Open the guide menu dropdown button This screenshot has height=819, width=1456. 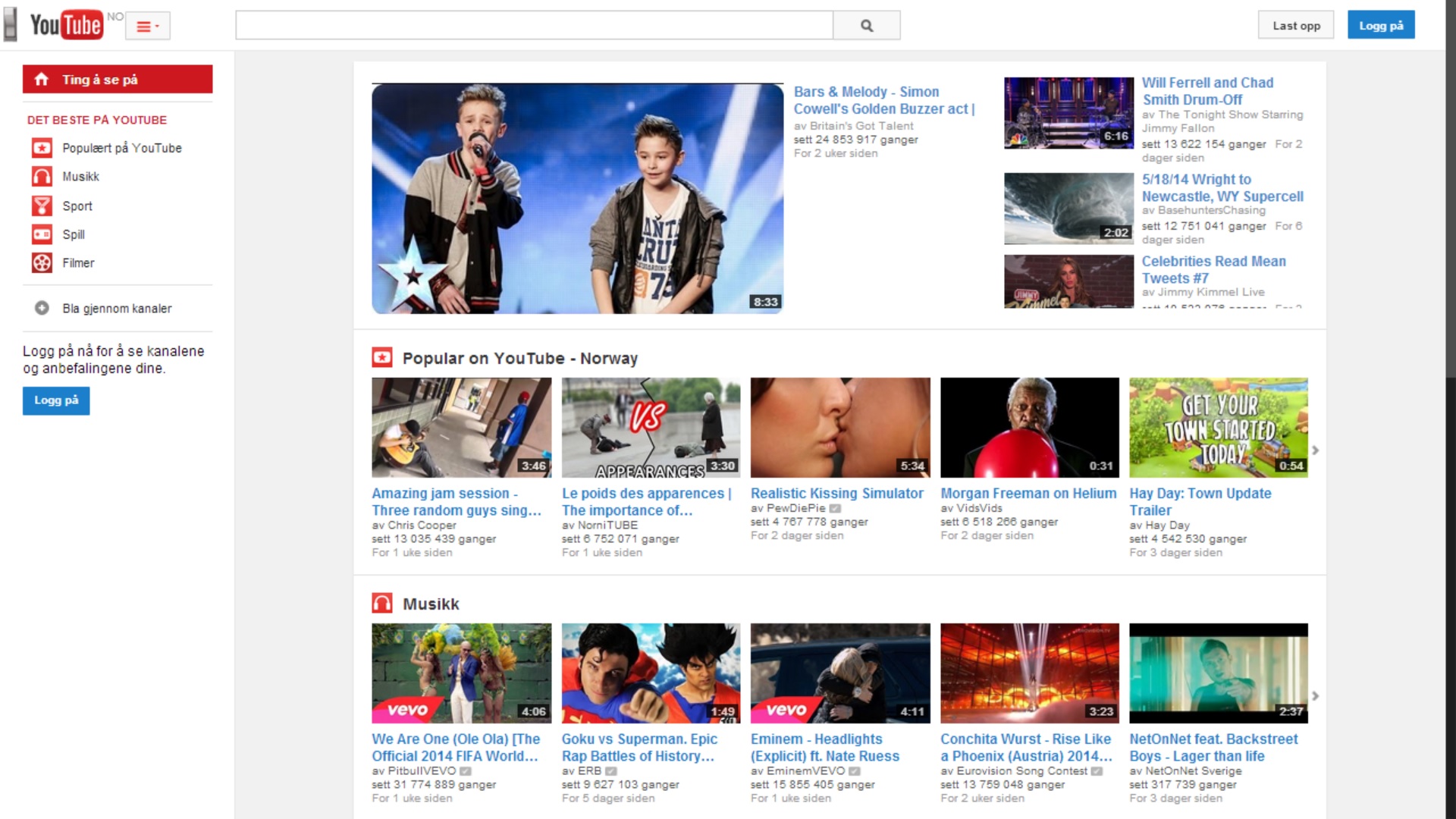click(x=148, y=26)
